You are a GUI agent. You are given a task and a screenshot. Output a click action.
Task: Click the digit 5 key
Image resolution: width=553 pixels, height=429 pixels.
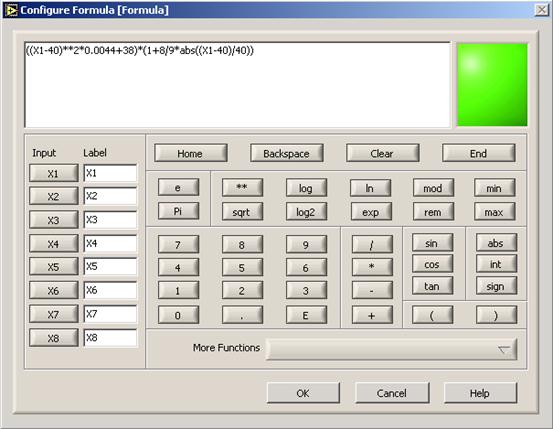242,267
